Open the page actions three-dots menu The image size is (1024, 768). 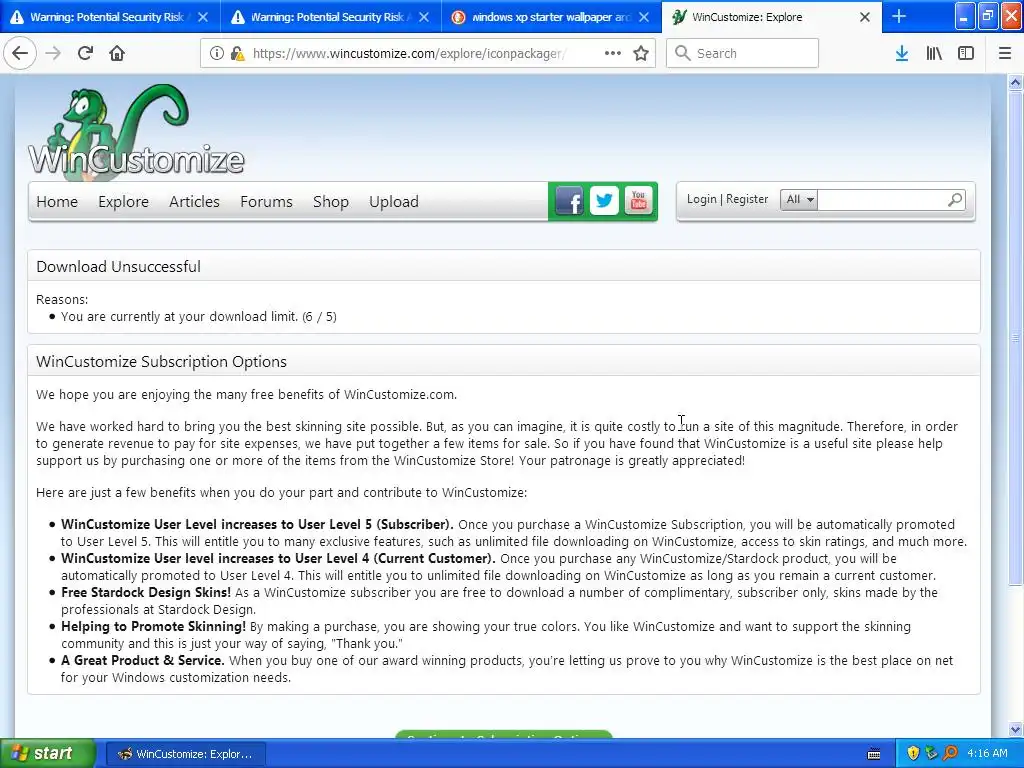pos(613,53)
